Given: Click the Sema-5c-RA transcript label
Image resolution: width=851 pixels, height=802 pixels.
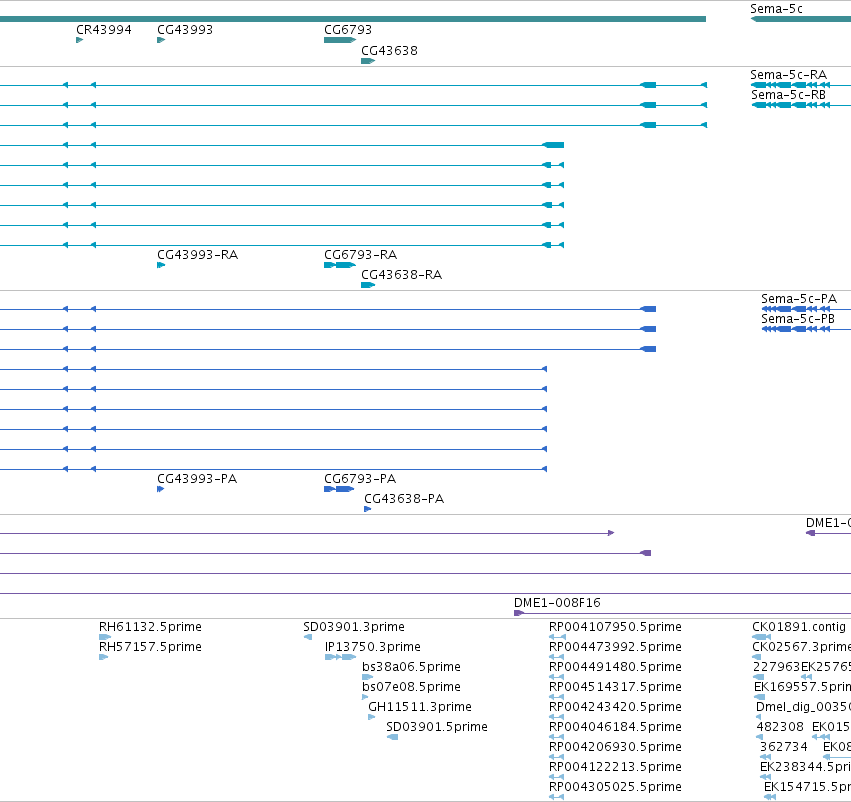Looking at the screenshot, I should click(789, 75).
